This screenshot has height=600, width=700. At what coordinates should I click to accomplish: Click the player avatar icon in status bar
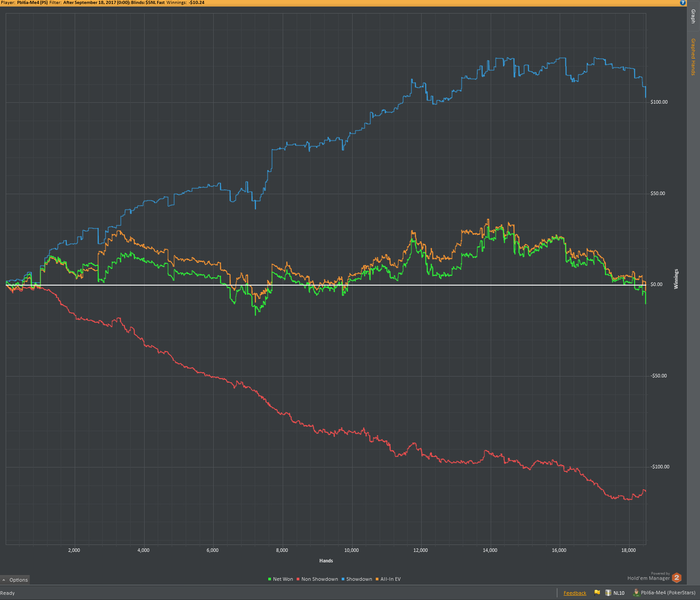click(x=636, y=592)
